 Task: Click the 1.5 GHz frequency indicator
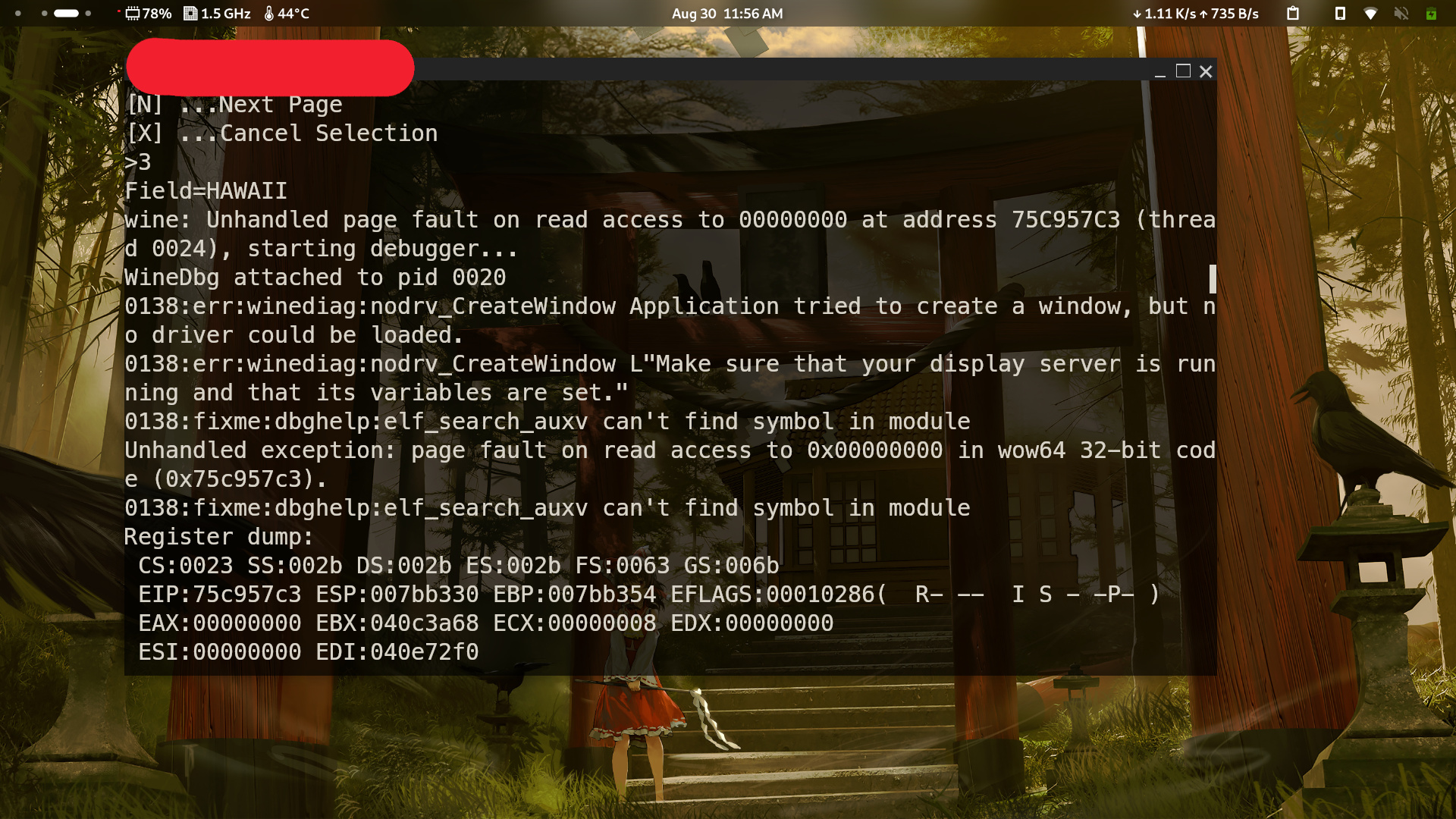point(217,13)
